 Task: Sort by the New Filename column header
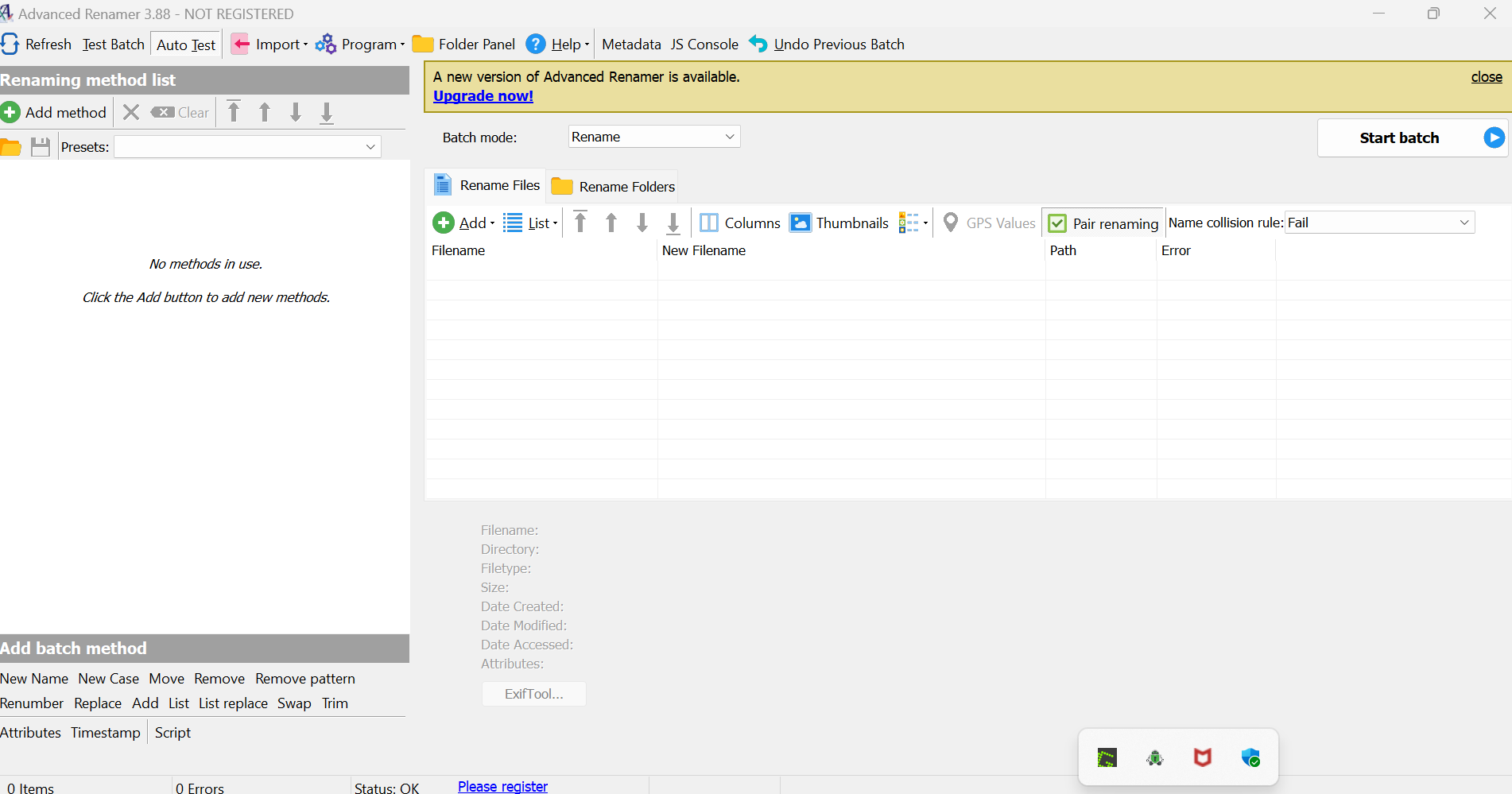851,250
